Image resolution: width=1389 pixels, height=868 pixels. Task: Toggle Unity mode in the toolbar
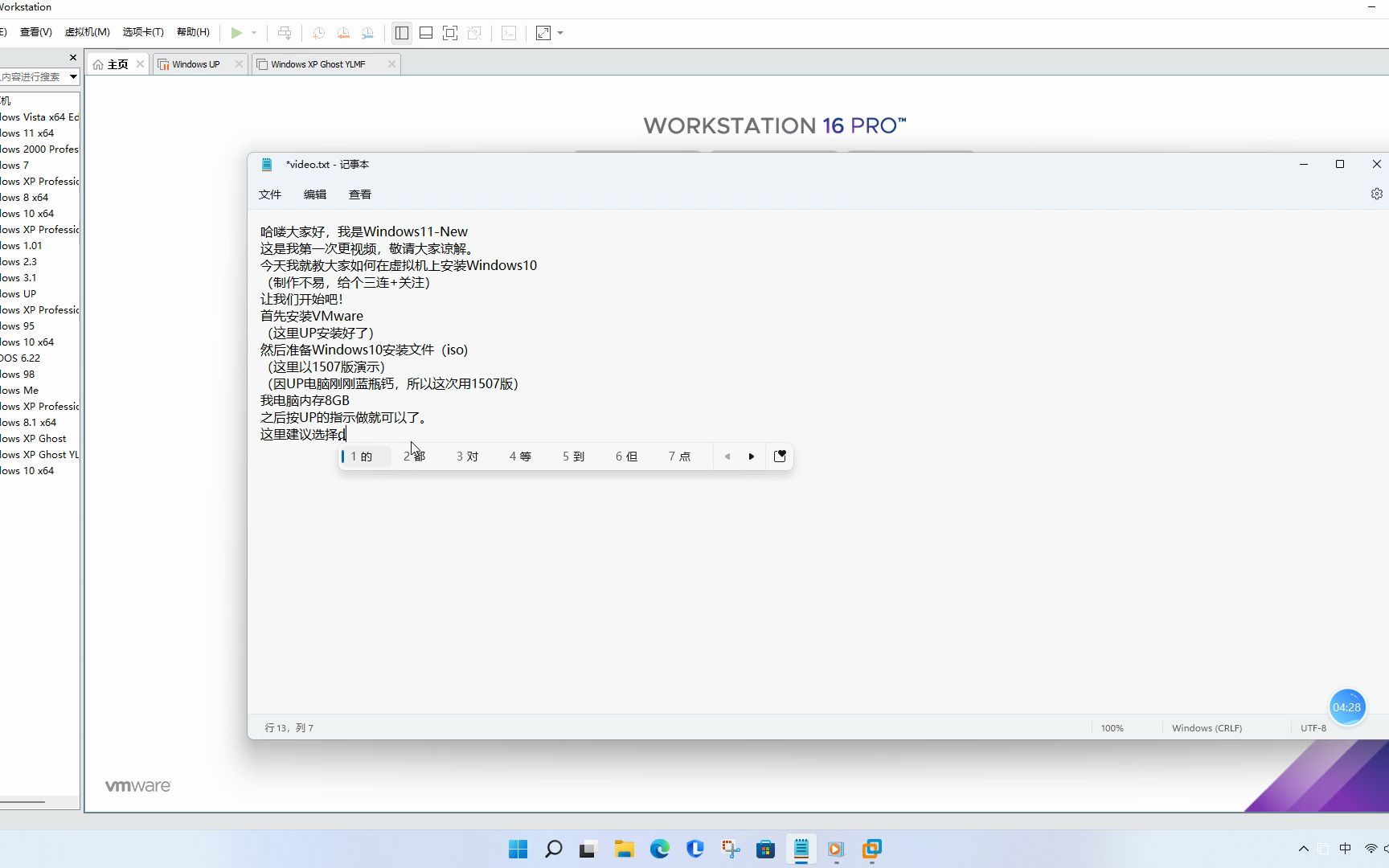pos(475,32)
